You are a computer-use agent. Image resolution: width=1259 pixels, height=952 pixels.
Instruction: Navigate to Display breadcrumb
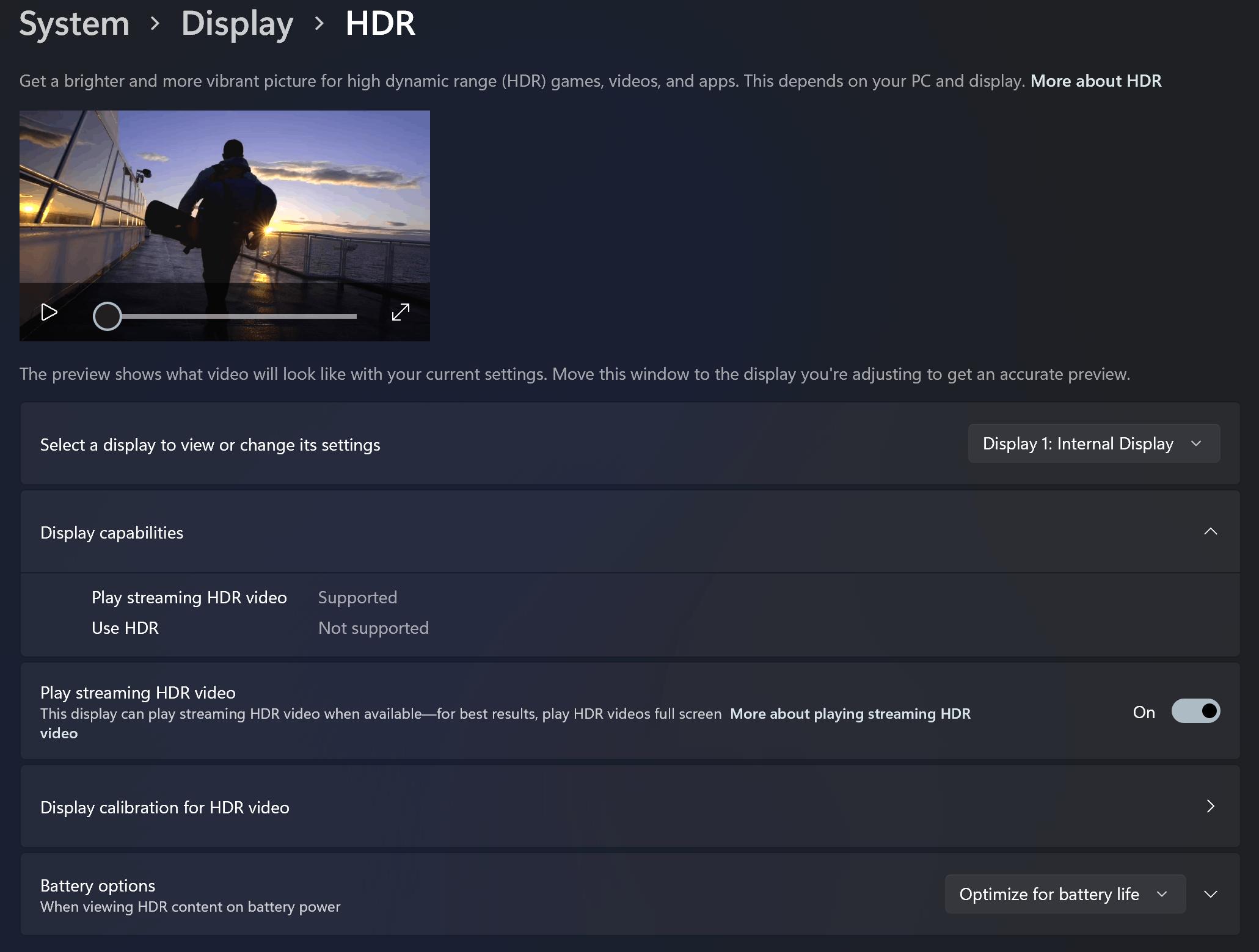pyautogui.click(x=237, y=24)
